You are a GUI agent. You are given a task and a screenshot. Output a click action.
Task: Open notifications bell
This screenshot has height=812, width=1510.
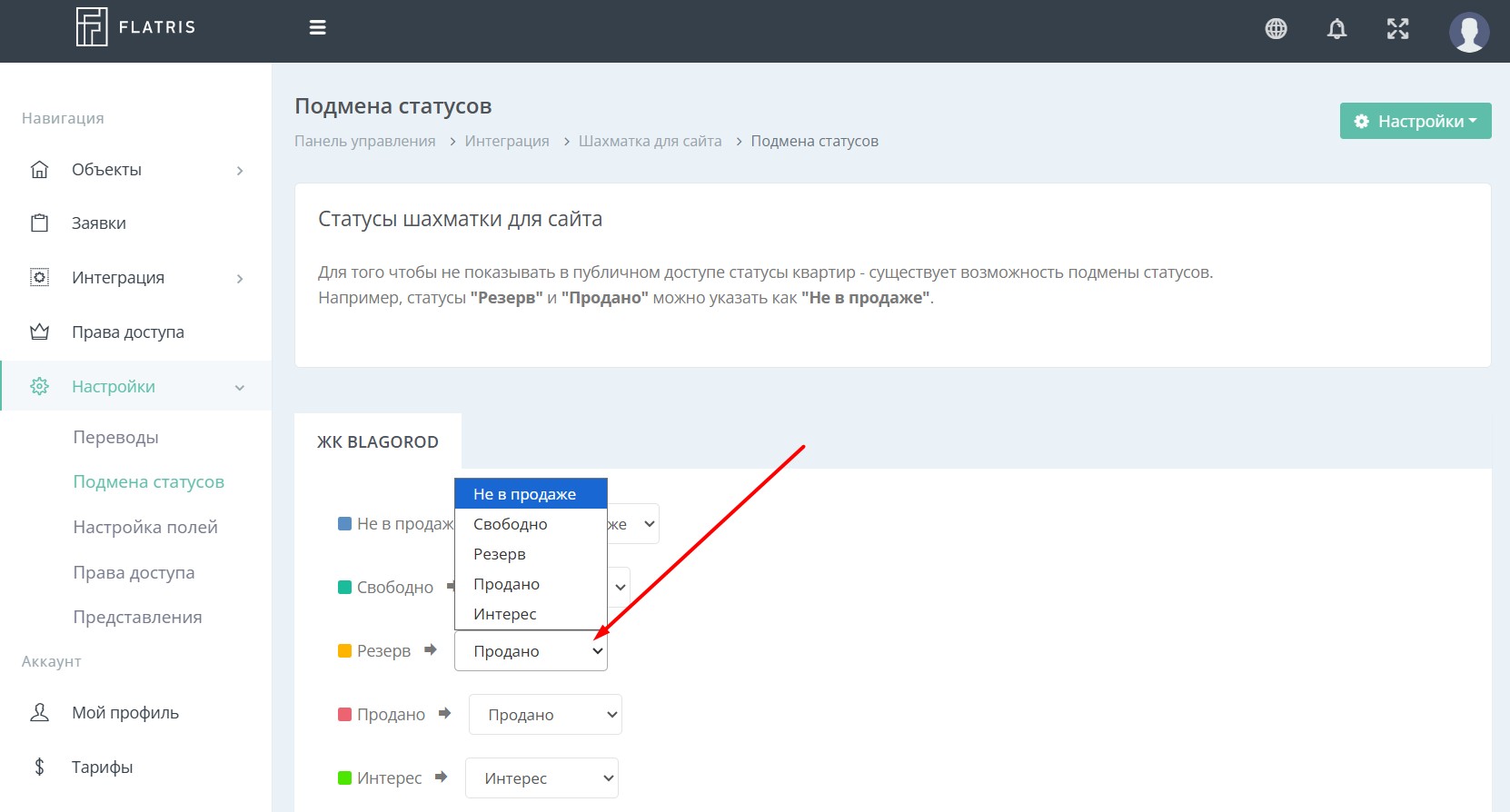pos(1336,29)
